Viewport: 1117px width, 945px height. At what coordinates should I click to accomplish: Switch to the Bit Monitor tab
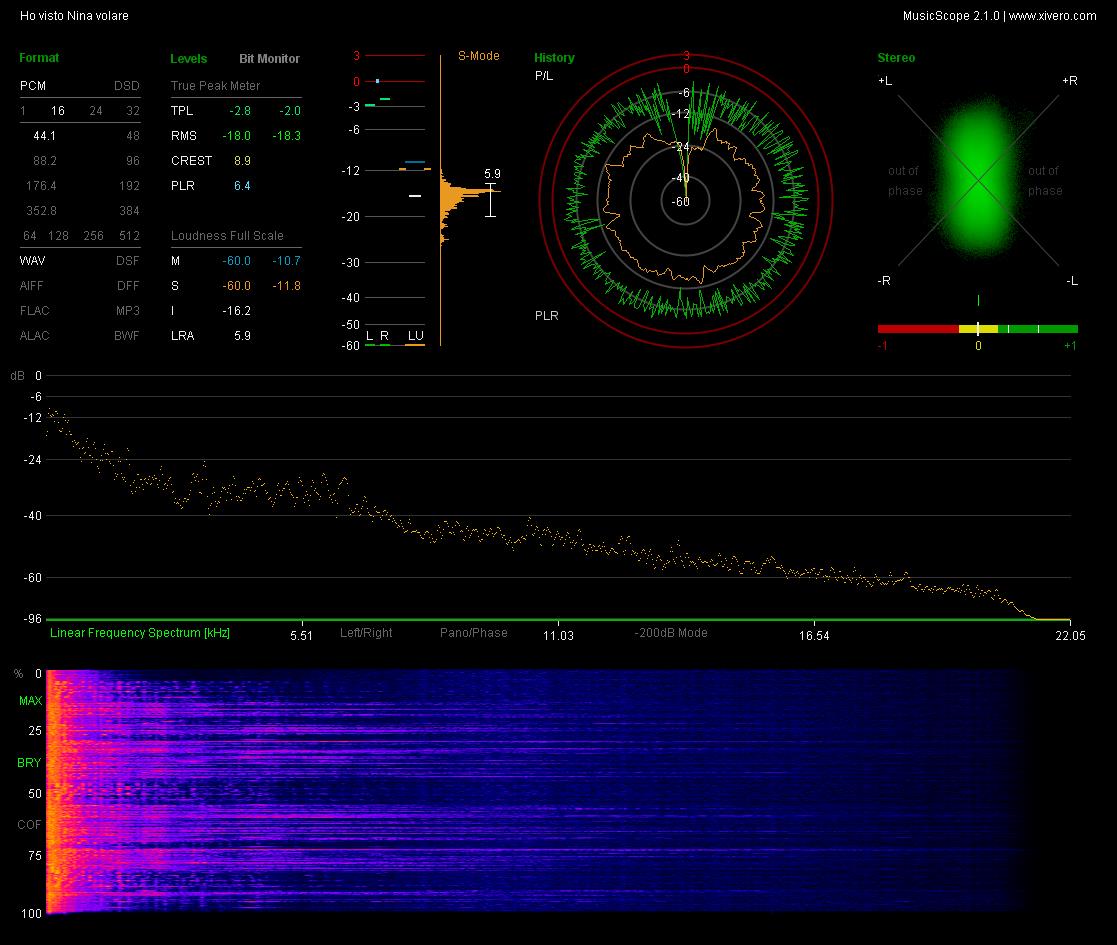(269, 58)
